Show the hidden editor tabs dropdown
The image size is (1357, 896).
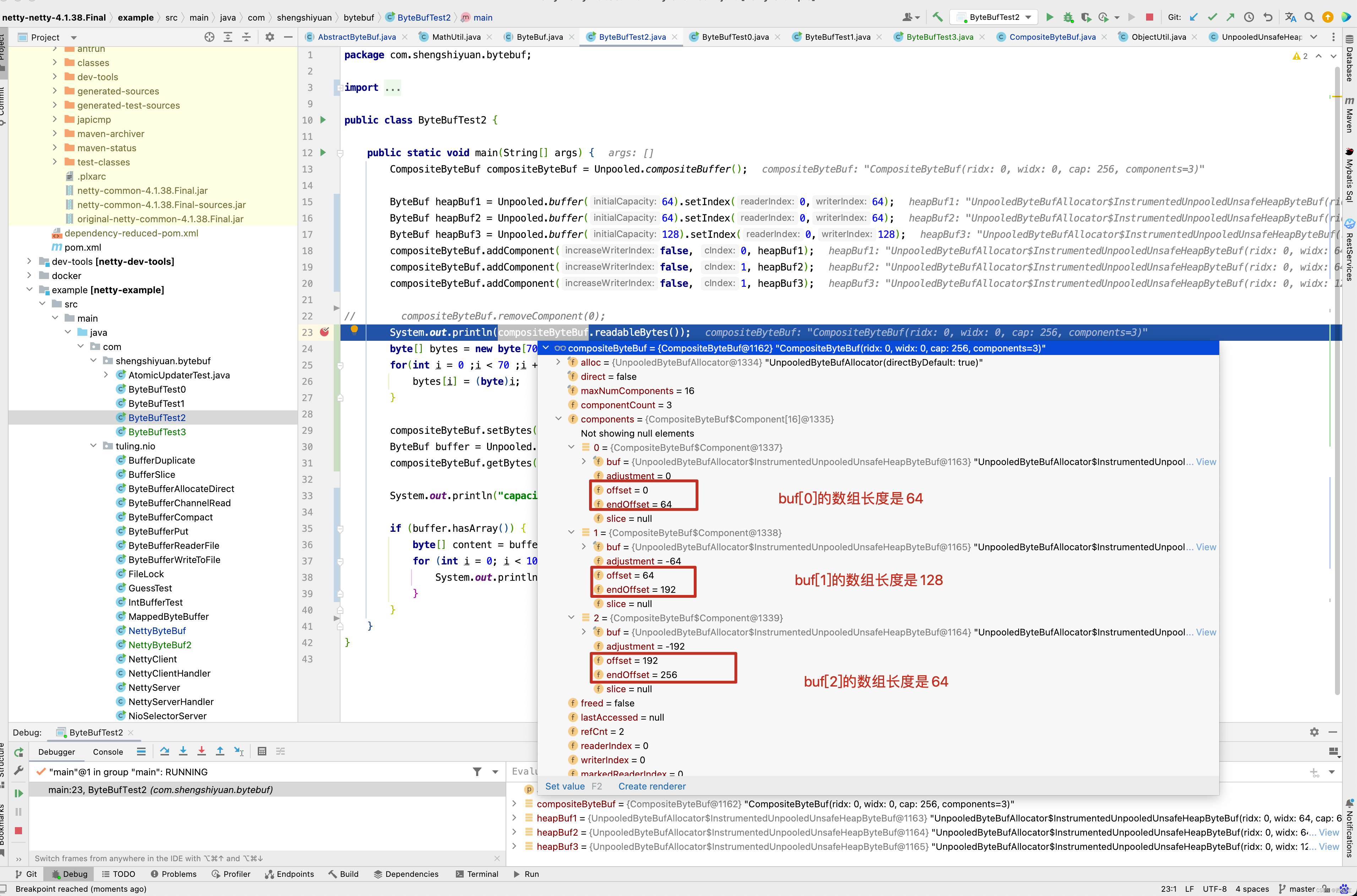[x=1314, y=37]
